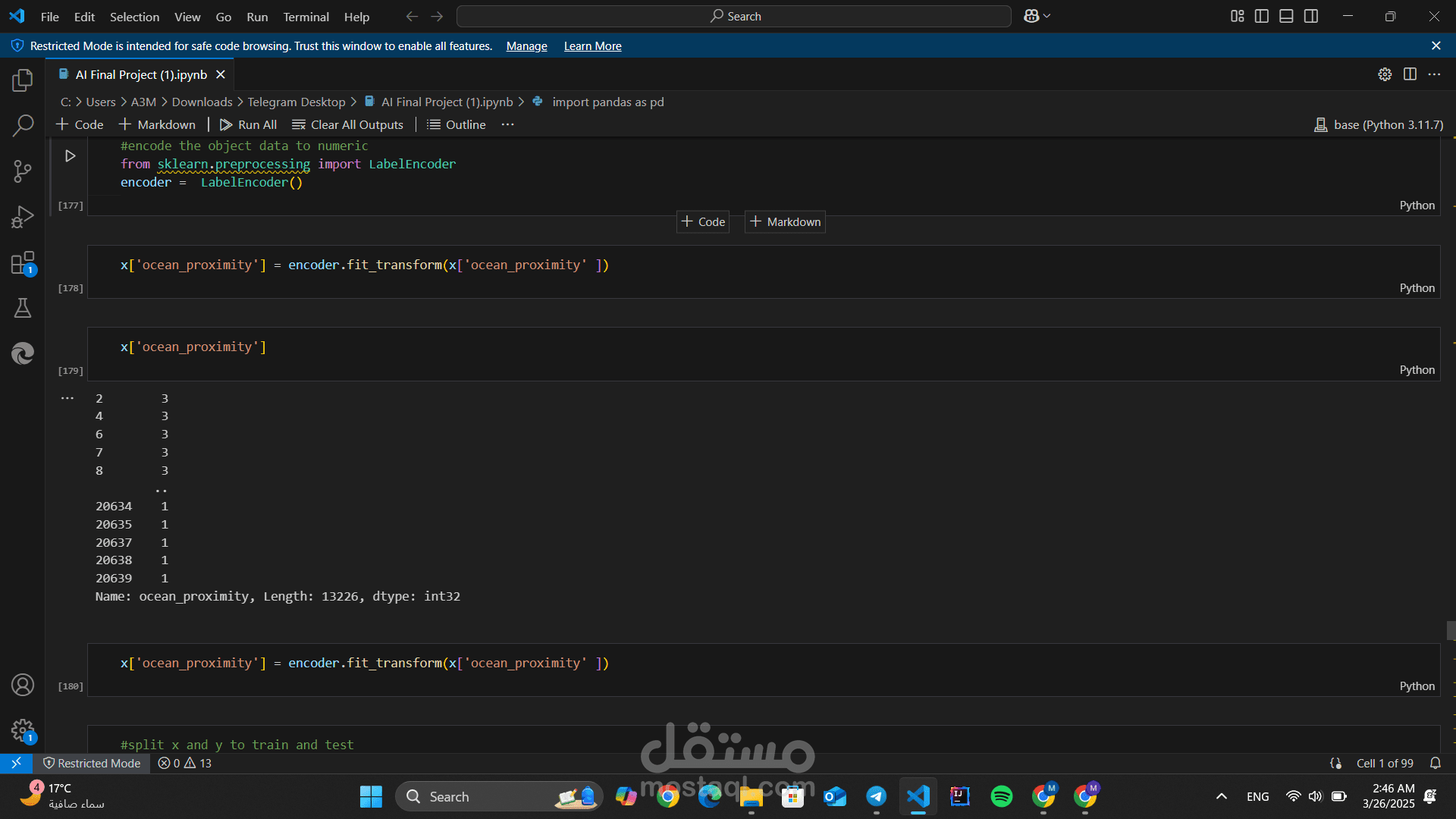Open notebook settings gear icon
The height and width of the screenshot is (819, 1456).
tap(1385, 74)
